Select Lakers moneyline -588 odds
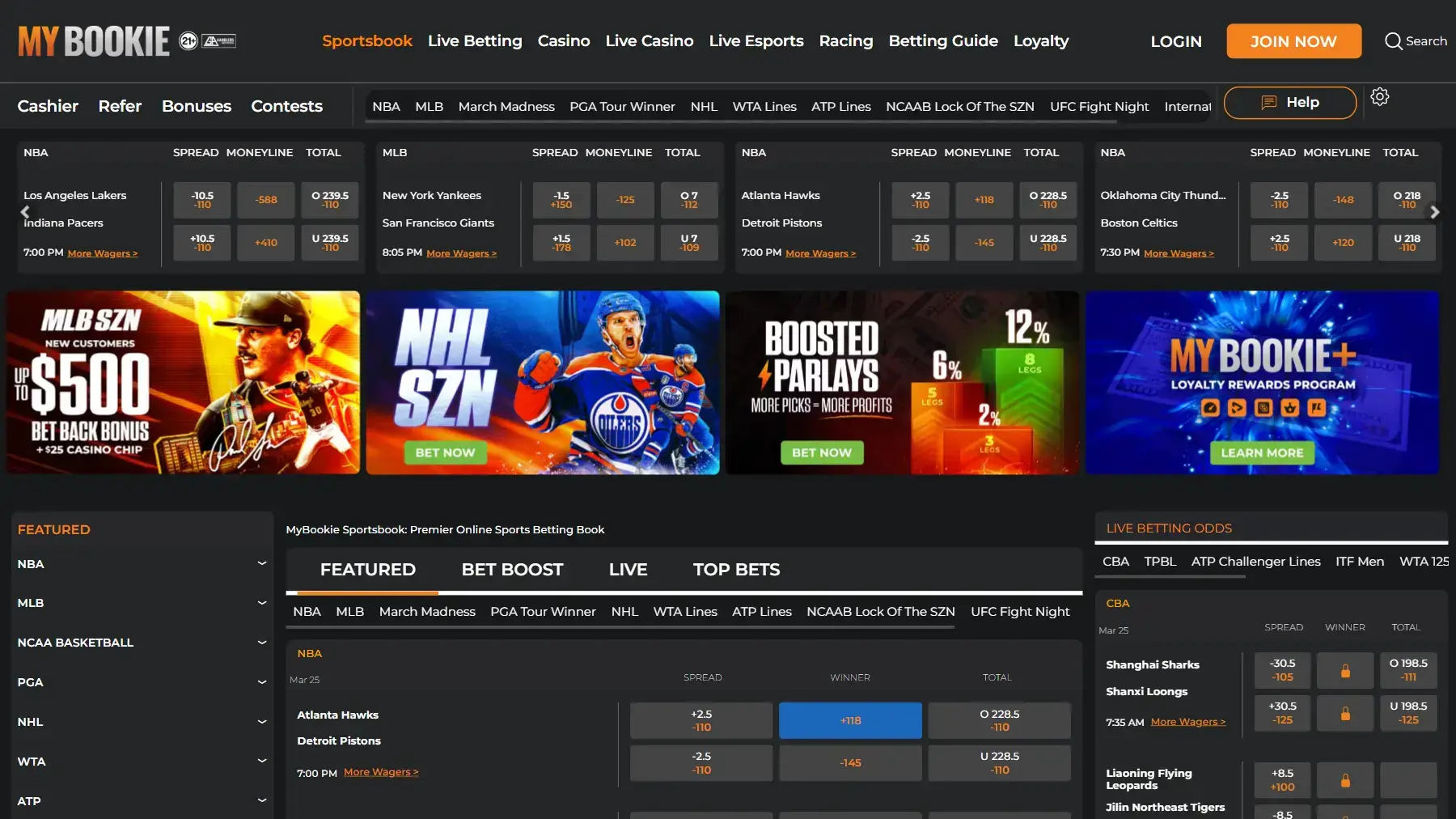This screenshot has height=819, width=1456. (266, 200)
